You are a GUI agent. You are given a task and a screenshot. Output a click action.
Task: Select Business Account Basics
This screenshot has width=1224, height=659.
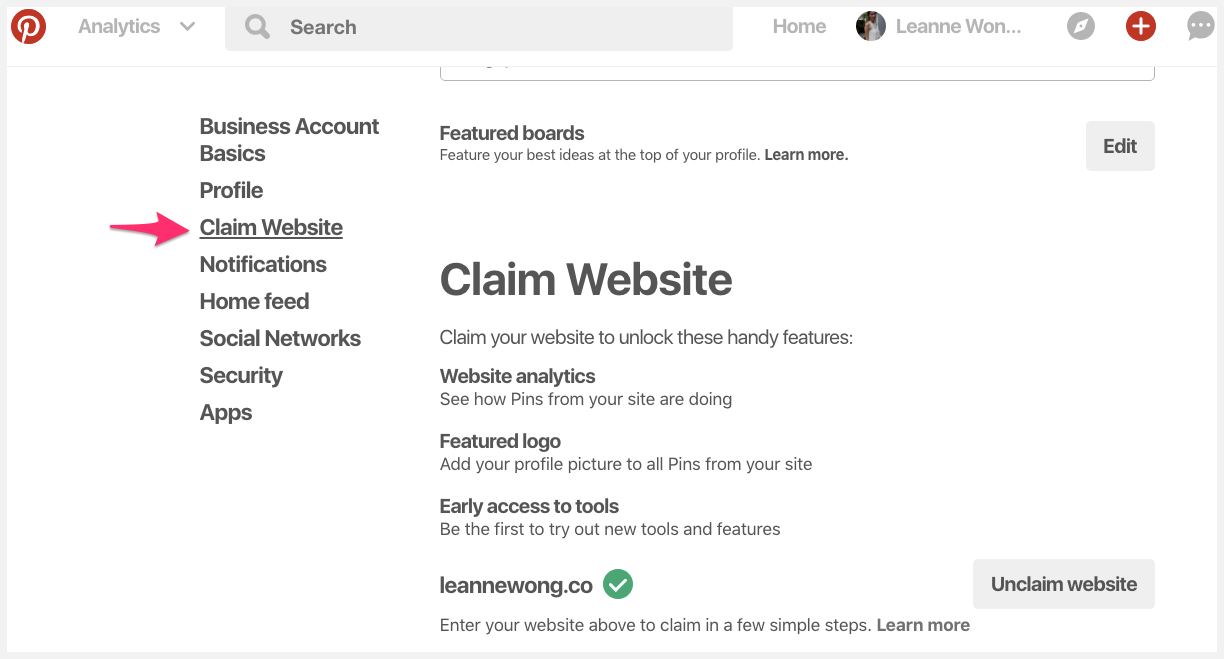[x=289, y=139]
